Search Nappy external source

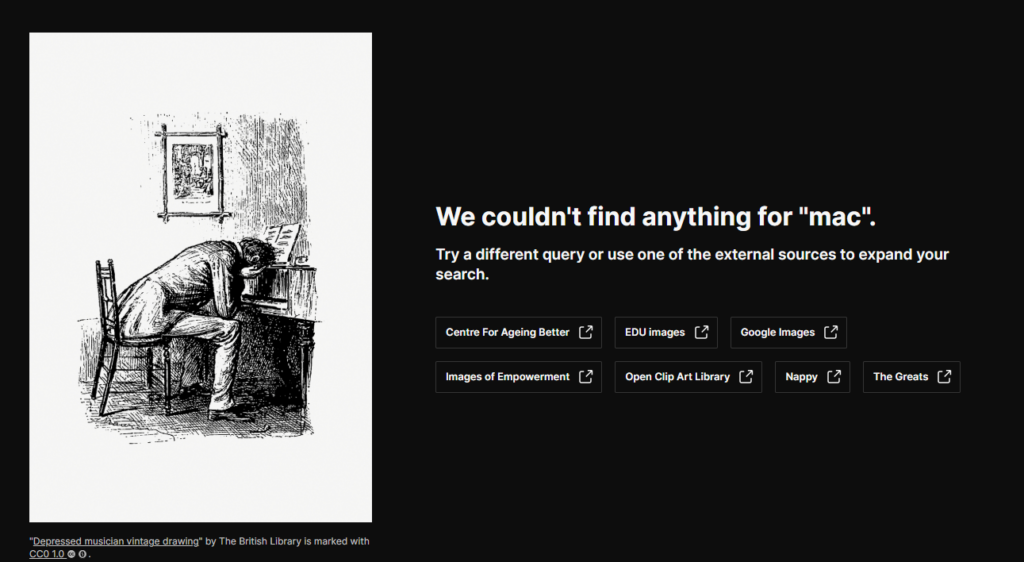tap(801, 377)
